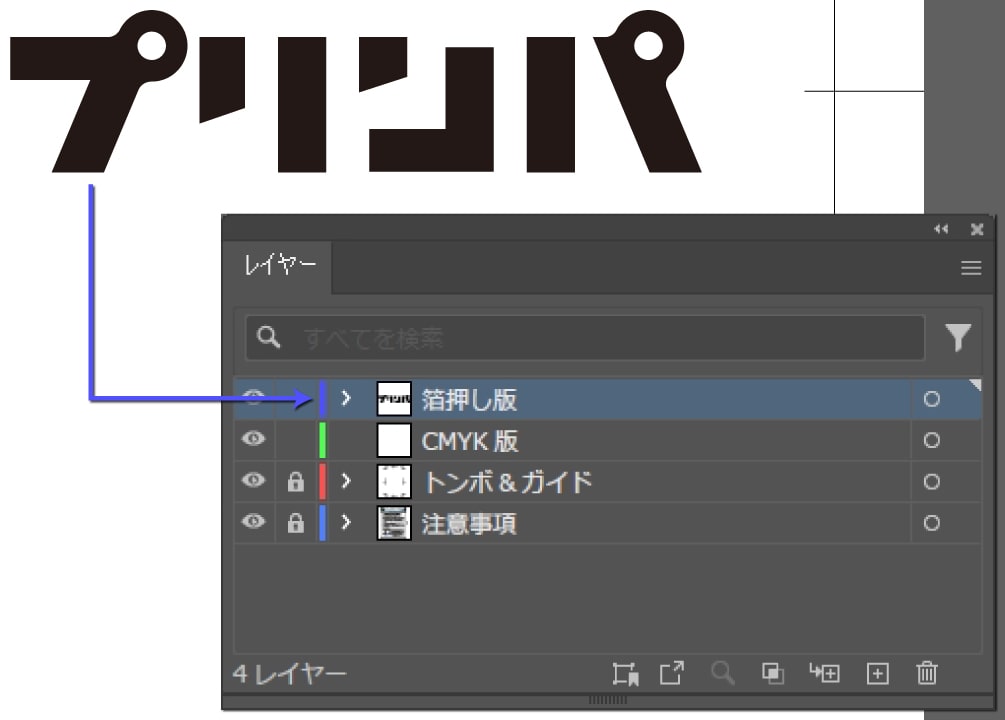1005x720 pixels.
Task: Open the Layers panel hamburger menu
Action: 970,268
